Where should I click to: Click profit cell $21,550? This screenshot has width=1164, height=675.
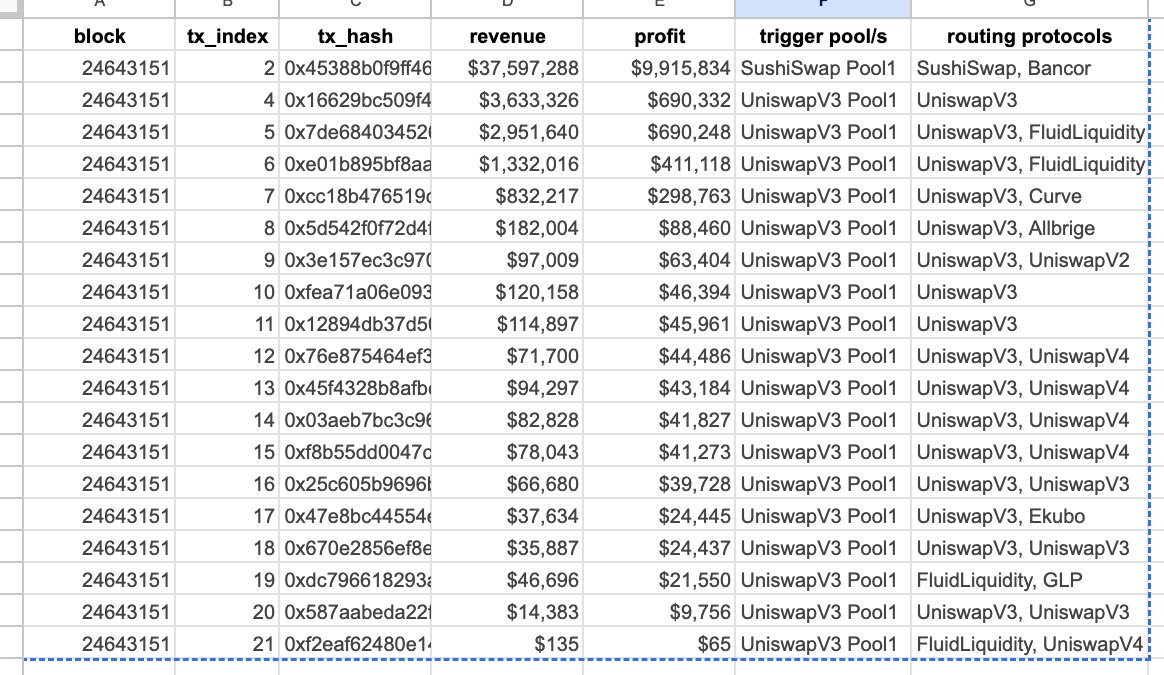click(659, 579)
